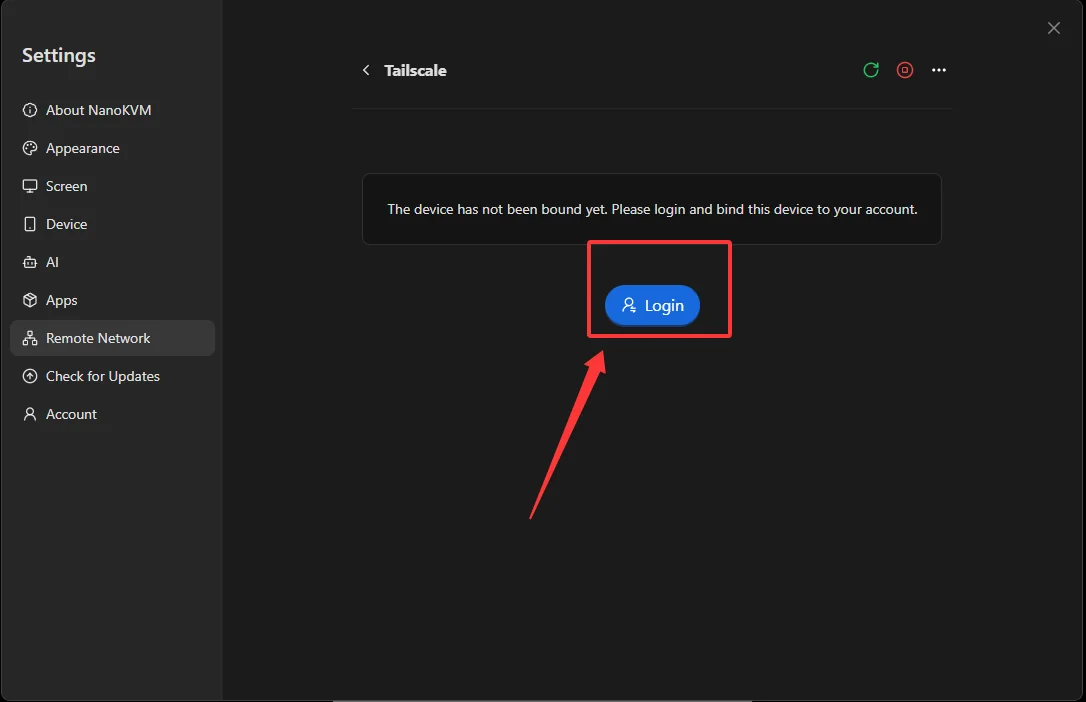Click the device not bound message text

[x=652, y=209]
